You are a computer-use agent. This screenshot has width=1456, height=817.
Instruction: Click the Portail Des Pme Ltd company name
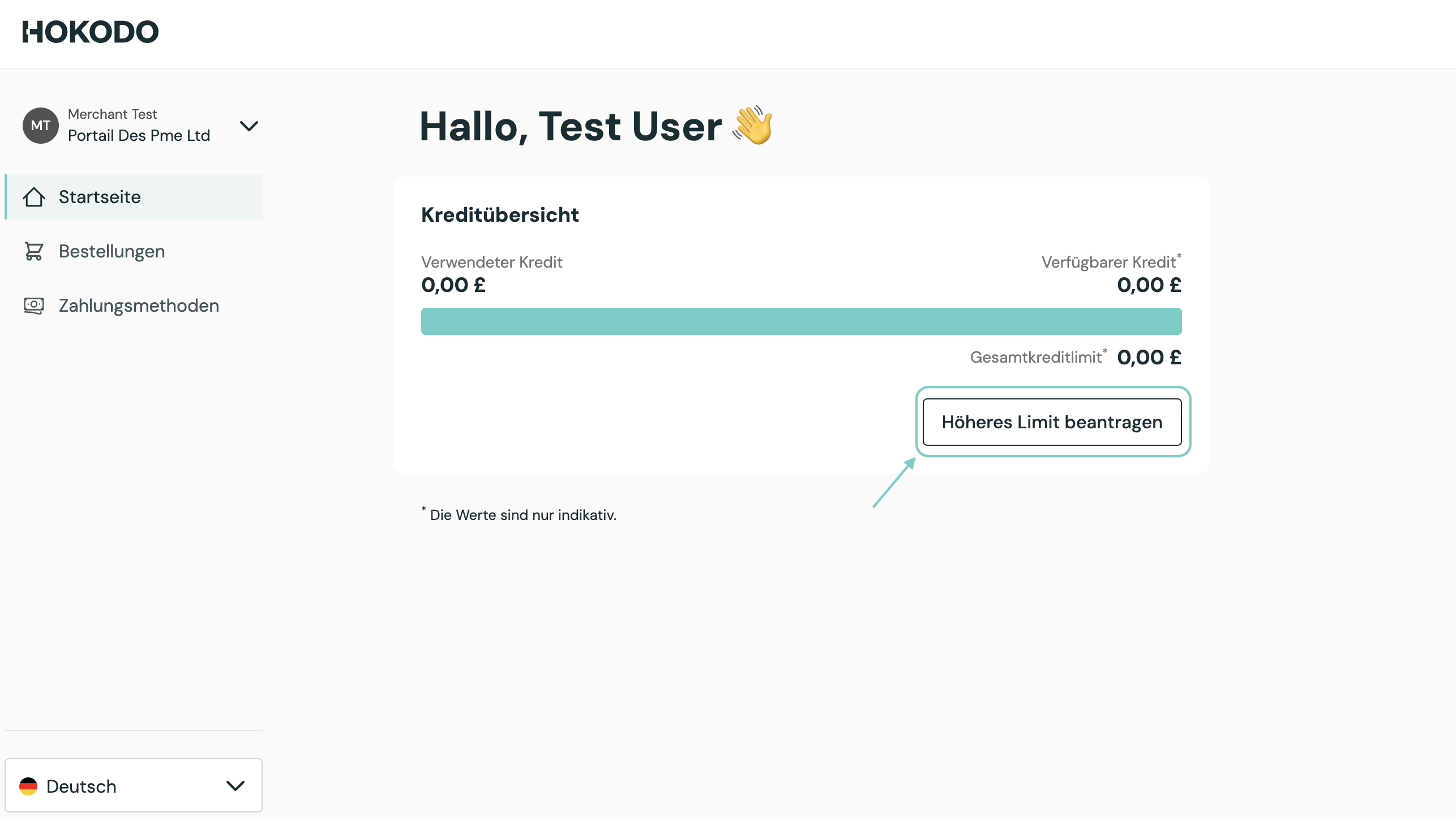pyautogui.click(x=139, y=136)
